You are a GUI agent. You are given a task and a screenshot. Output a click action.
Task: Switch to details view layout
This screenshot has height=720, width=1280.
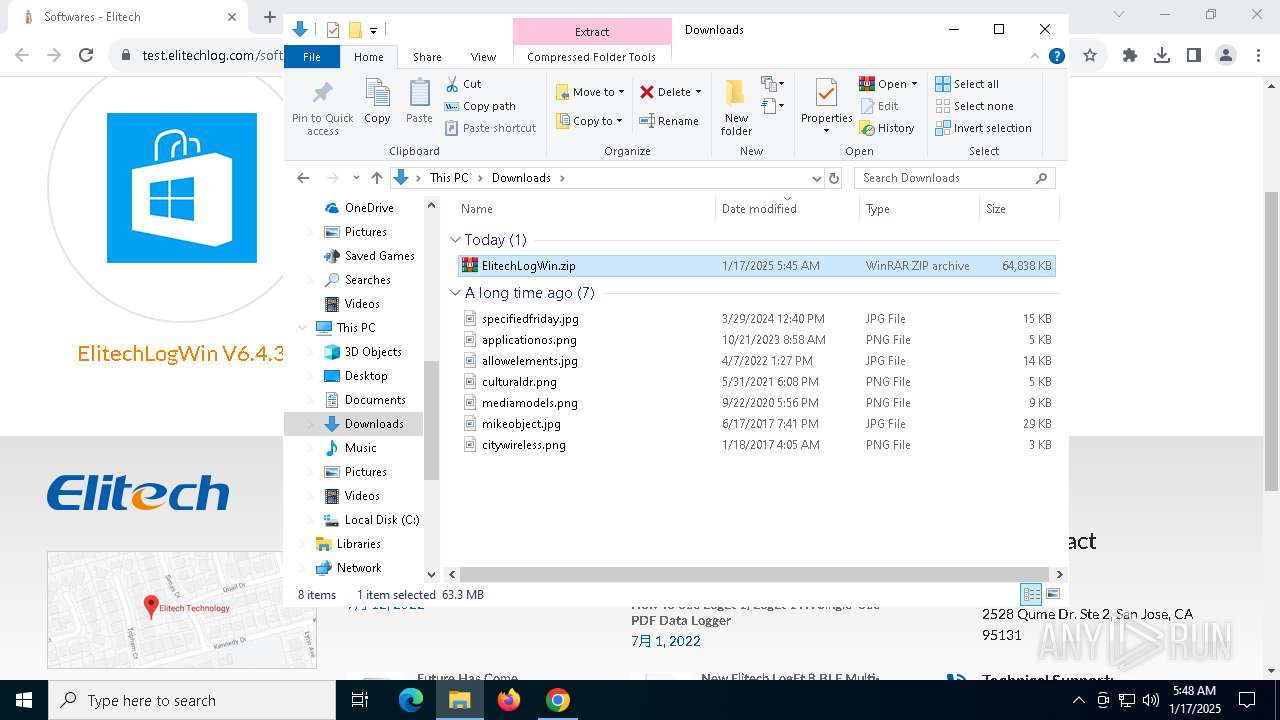point(1031,594)
